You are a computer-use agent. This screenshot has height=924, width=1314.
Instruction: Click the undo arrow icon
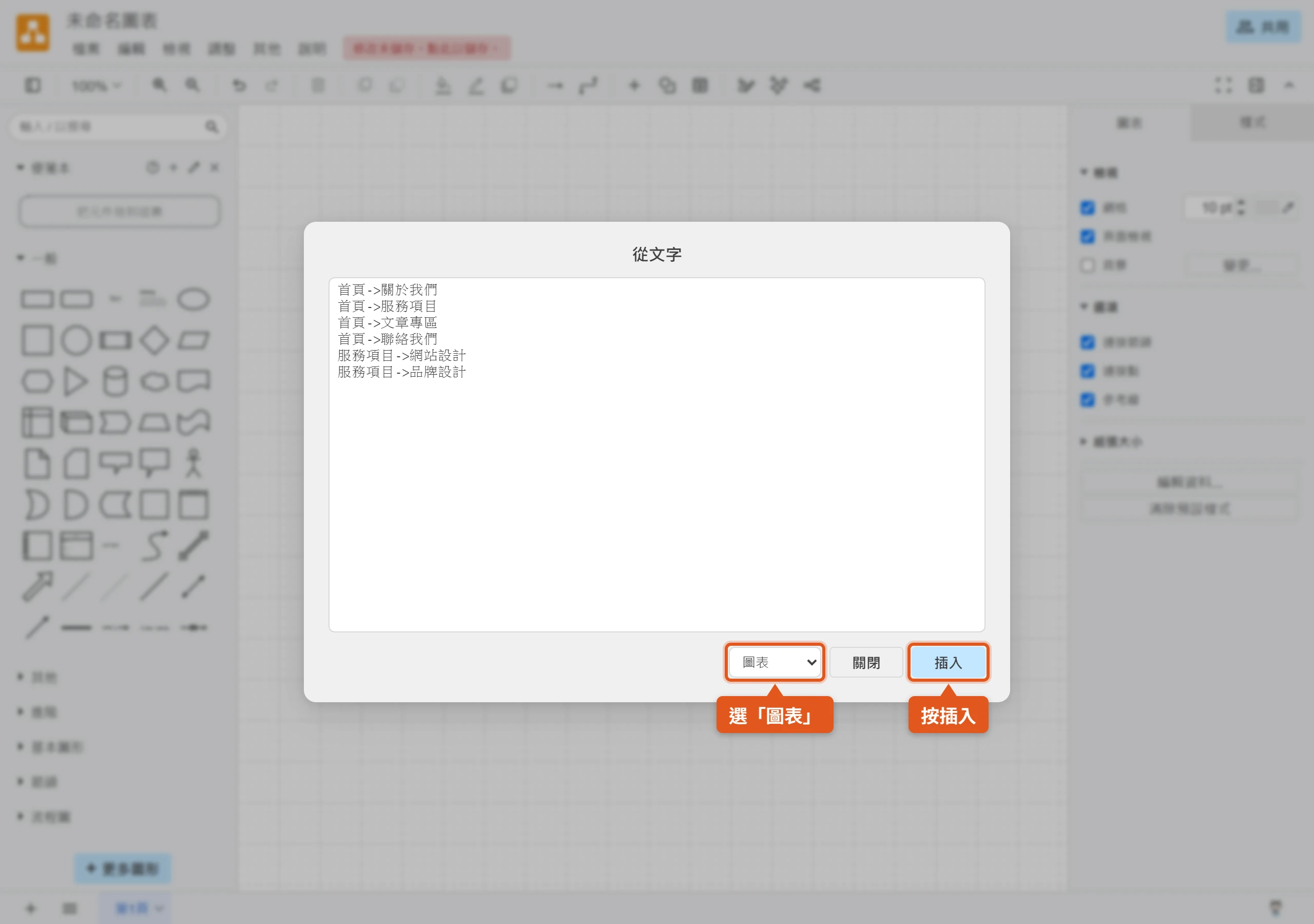coord(239,86)
